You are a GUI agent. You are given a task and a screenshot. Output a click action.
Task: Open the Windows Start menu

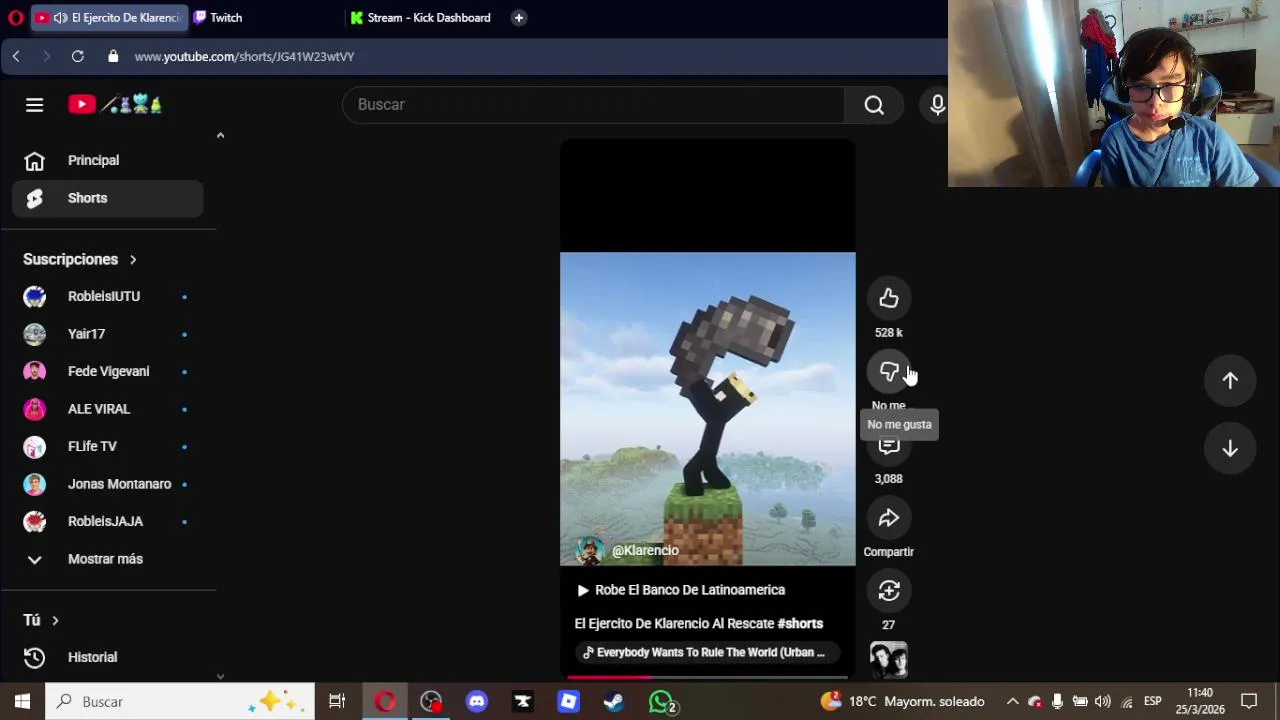pos(22,702)
